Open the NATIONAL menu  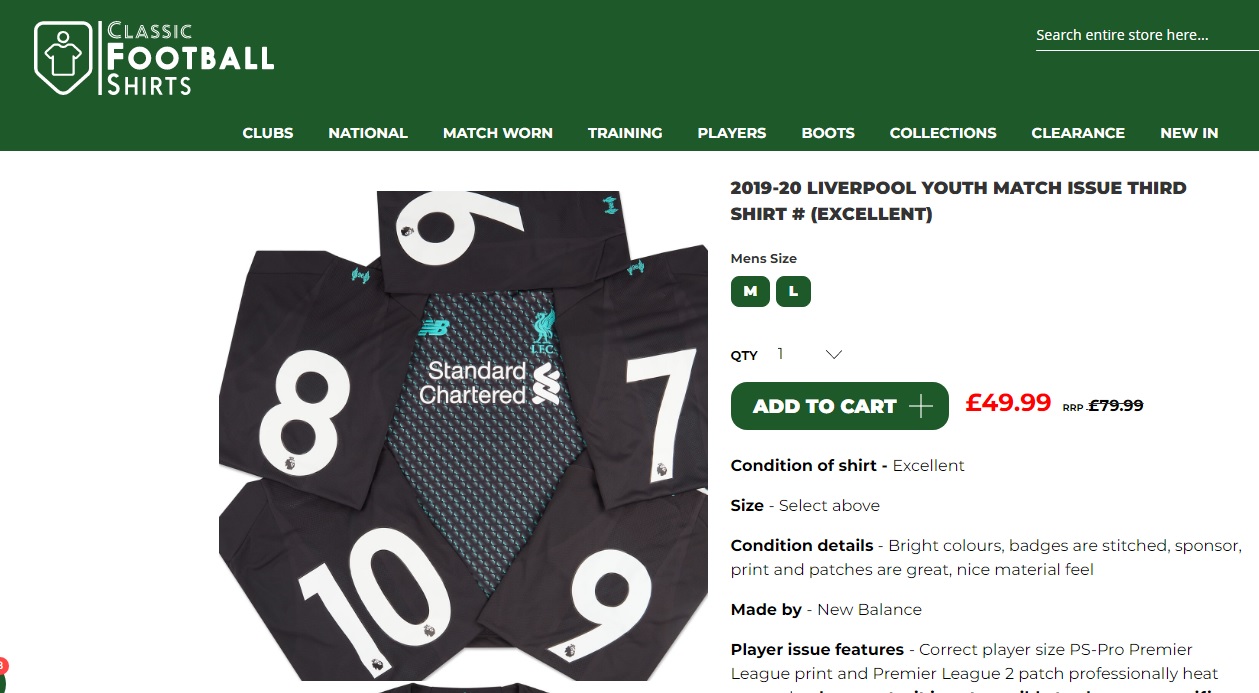click(368, 133)
